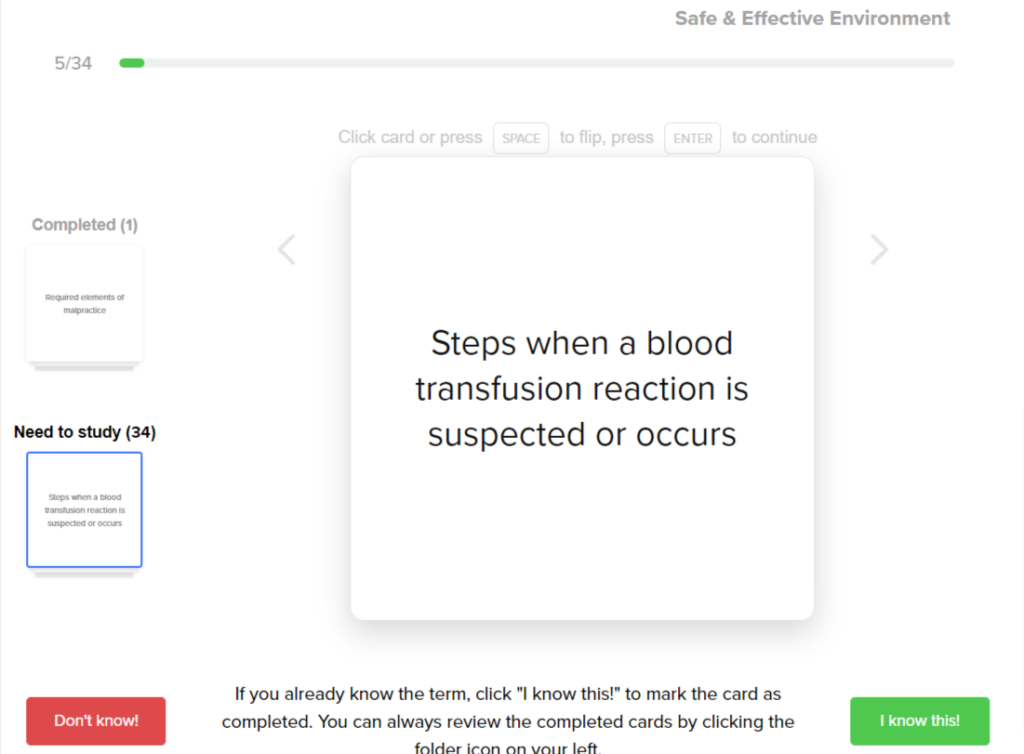The width and height of the screenshot is (1024, 754).
Task: Click the 'Don't know!' button
Action: (95, 720)
